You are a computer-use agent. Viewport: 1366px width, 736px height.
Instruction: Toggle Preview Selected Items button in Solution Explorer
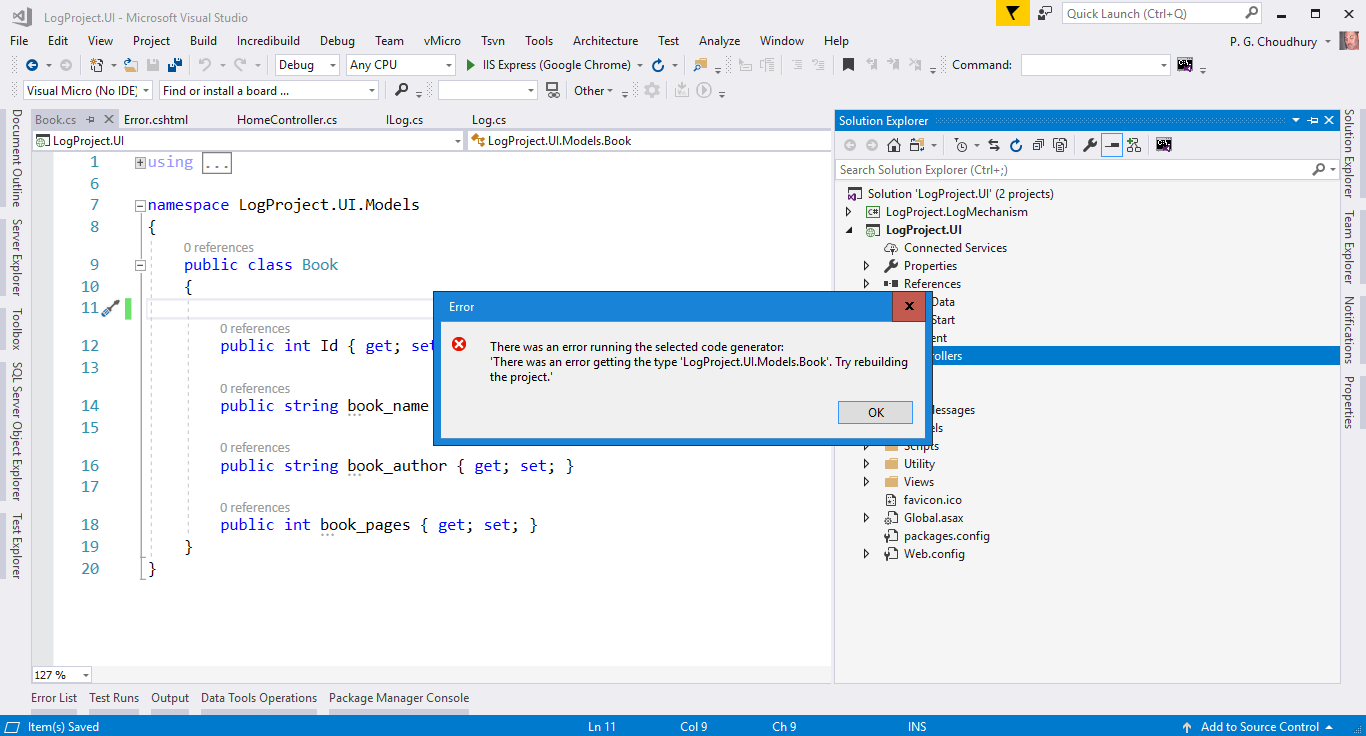click(1112, 145)
